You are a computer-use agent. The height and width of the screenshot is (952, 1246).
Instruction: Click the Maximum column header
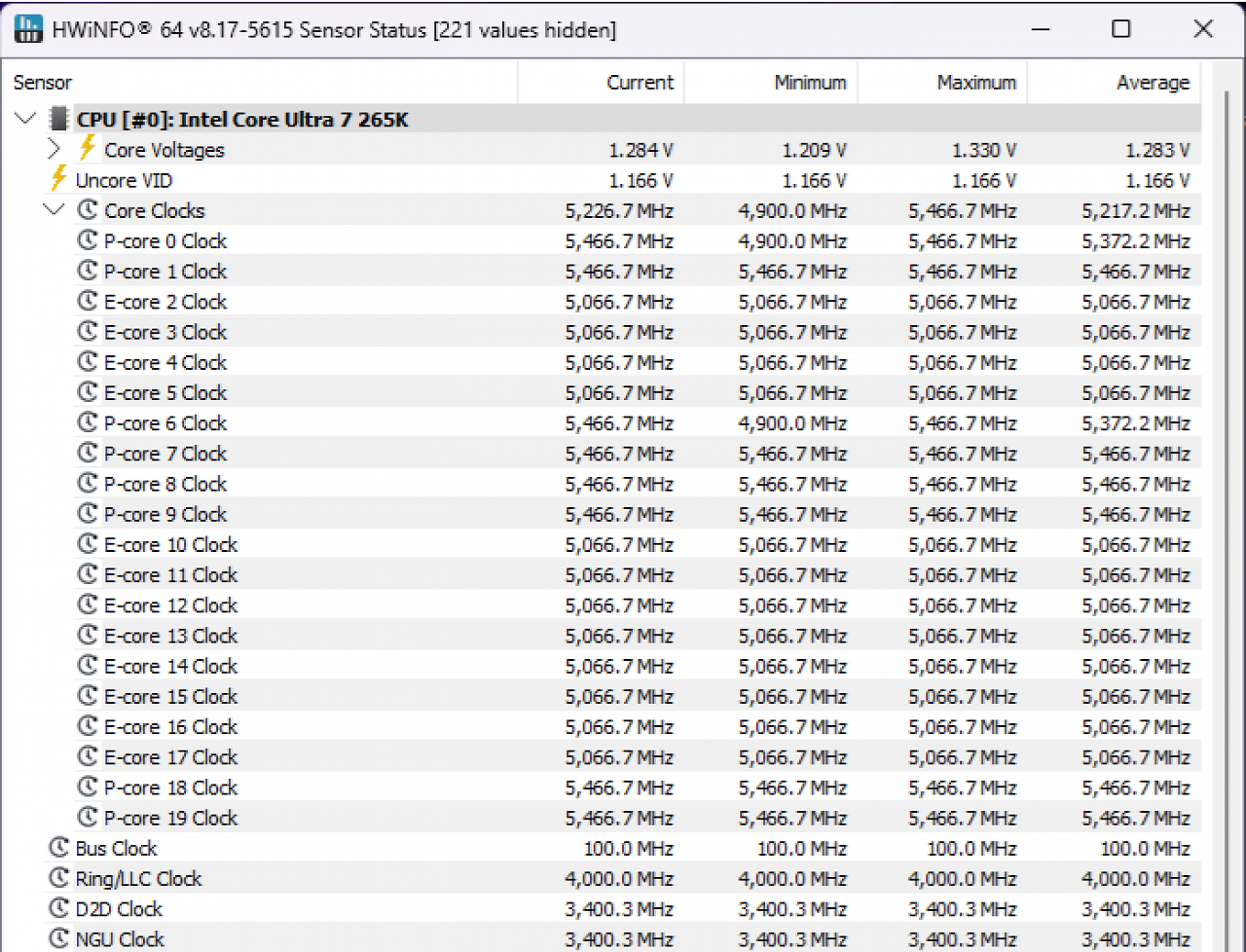pyautogui.click(x=942, y=83)
